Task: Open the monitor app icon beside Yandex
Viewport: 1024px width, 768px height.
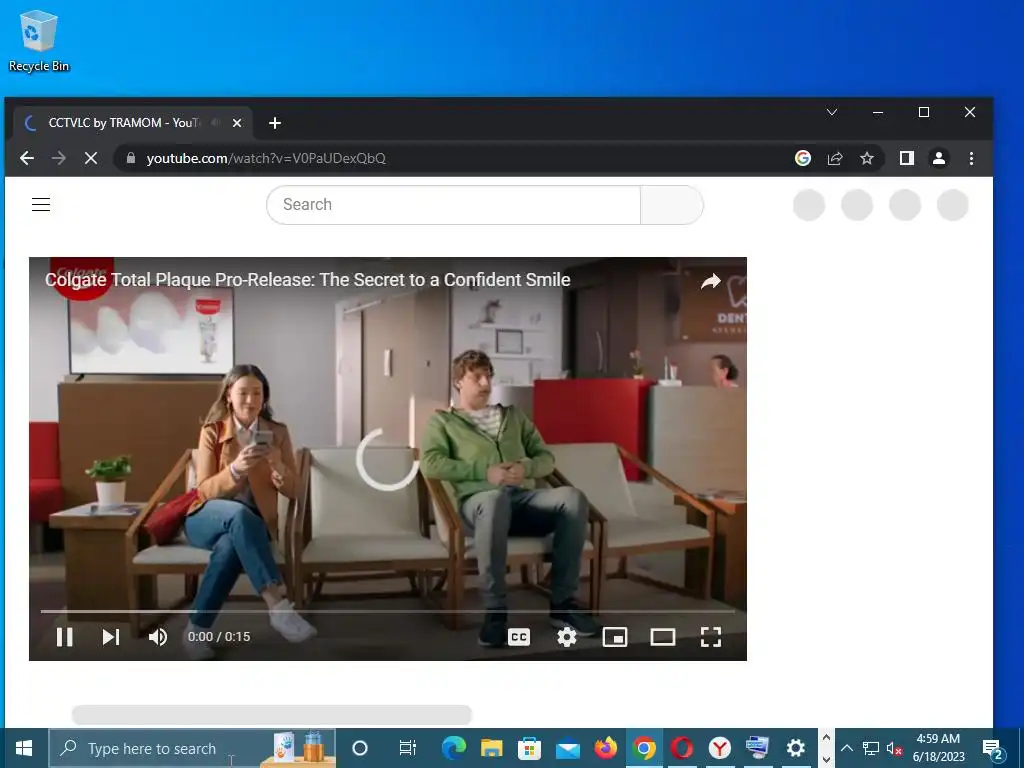Action: (x=758, y=748)
